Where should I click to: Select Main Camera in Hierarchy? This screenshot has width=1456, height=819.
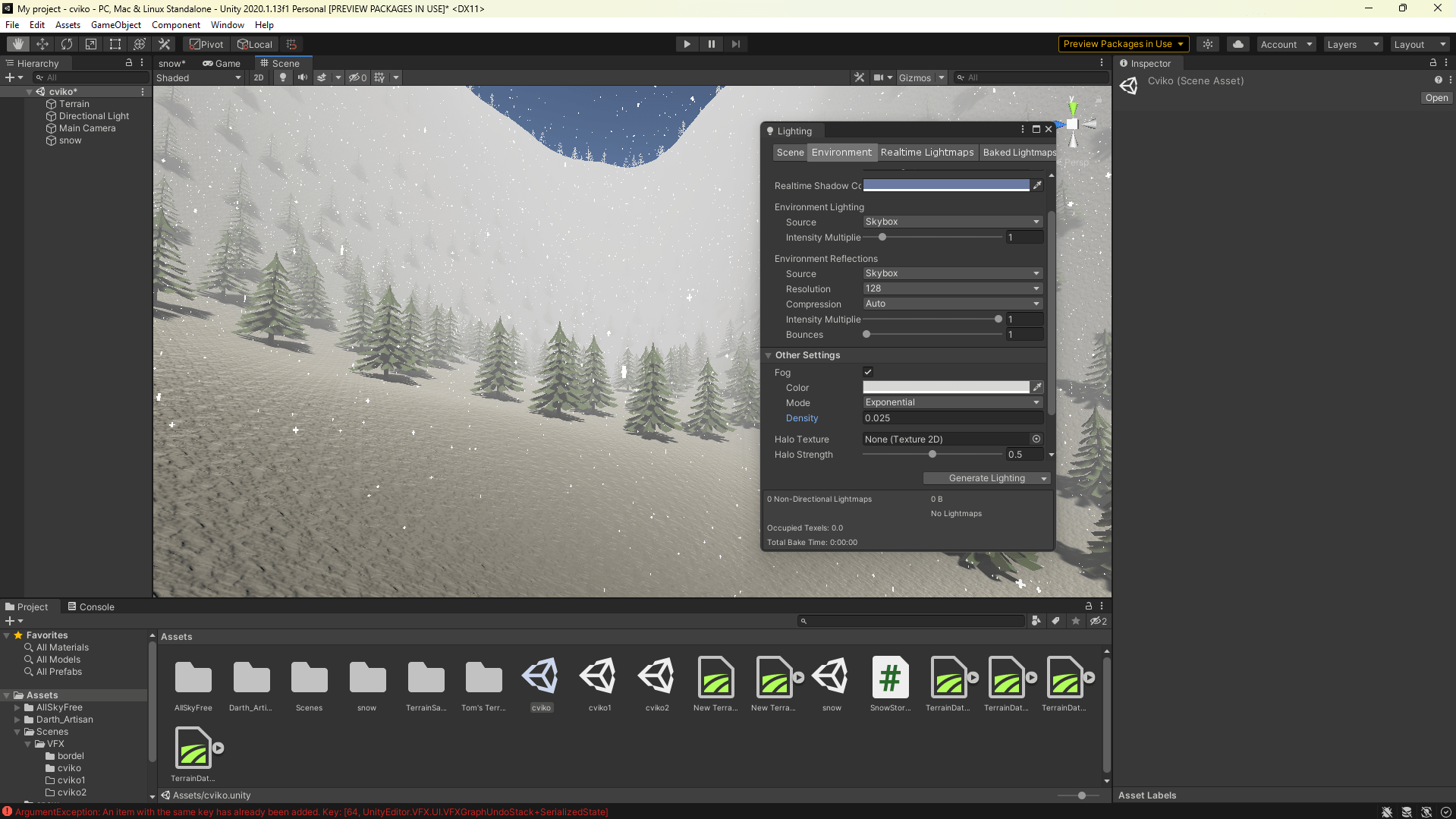point(87,128)
